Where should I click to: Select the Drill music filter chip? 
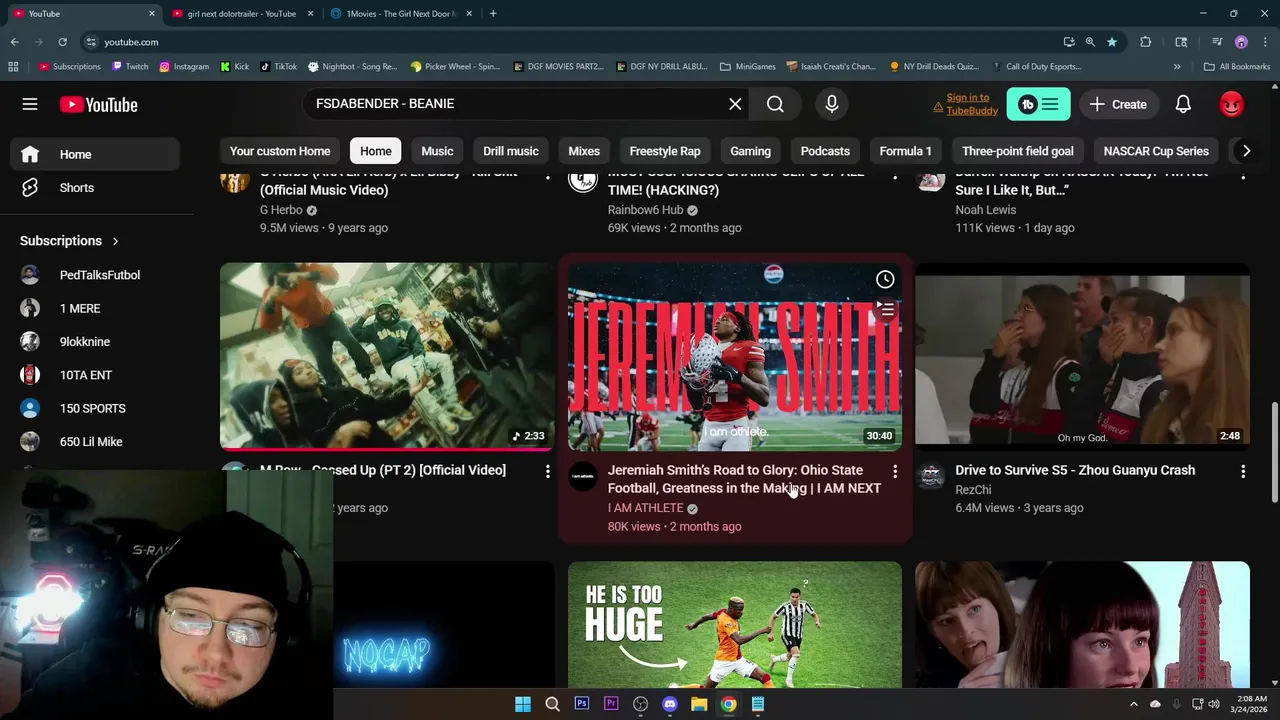coord(511,151)
